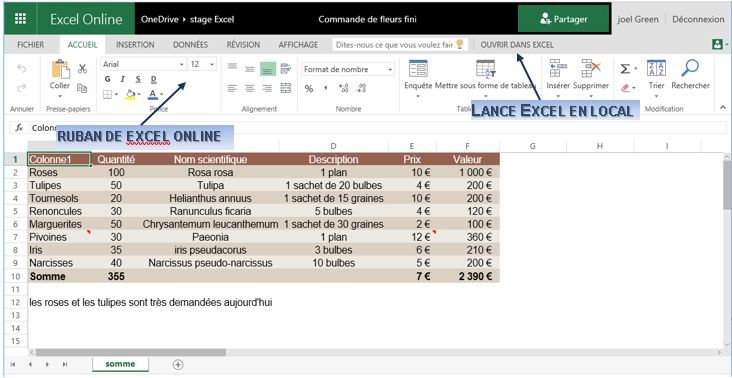The width and height of the screenshot is (732, 378).
Task: Switch to the DONNÉES tab
Action: click(x=190, y=45)
